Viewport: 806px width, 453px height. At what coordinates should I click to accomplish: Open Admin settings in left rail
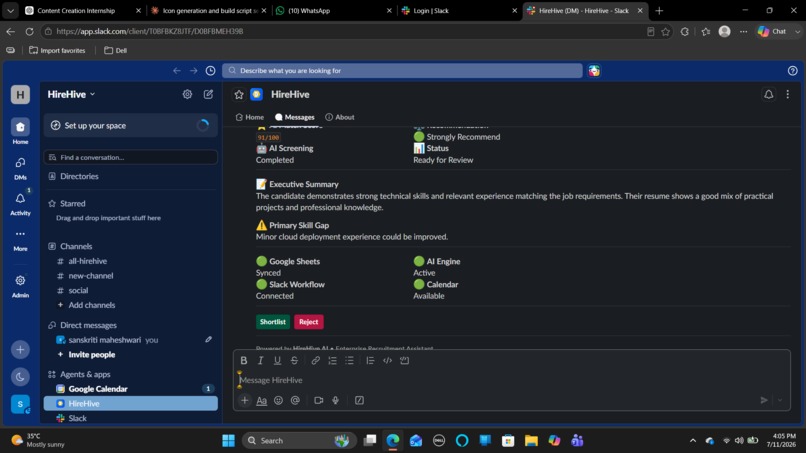point(20,286)
